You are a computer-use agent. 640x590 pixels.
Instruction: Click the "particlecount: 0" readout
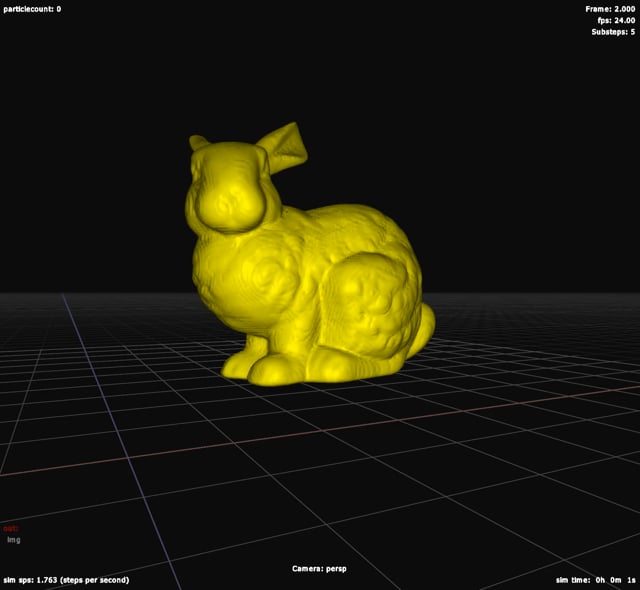[32, 9]
